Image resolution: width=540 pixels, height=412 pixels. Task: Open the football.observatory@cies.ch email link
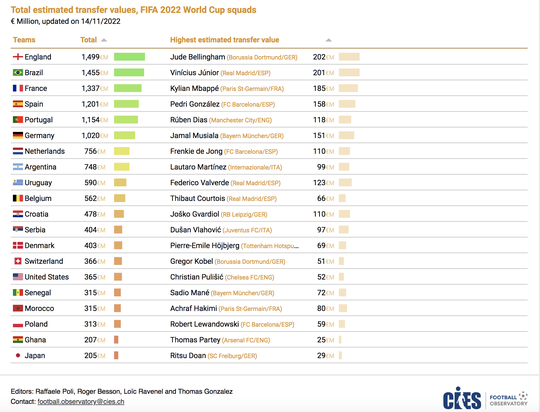pyautogui.click(x=81, y=402)
